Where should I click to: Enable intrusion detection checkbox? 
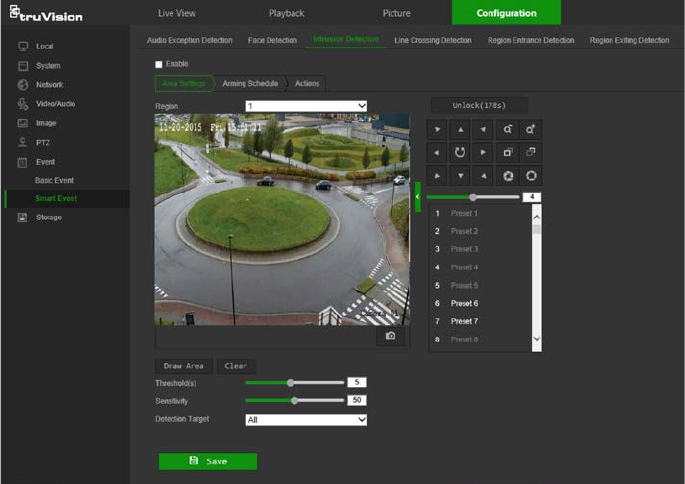coord(159,65)
